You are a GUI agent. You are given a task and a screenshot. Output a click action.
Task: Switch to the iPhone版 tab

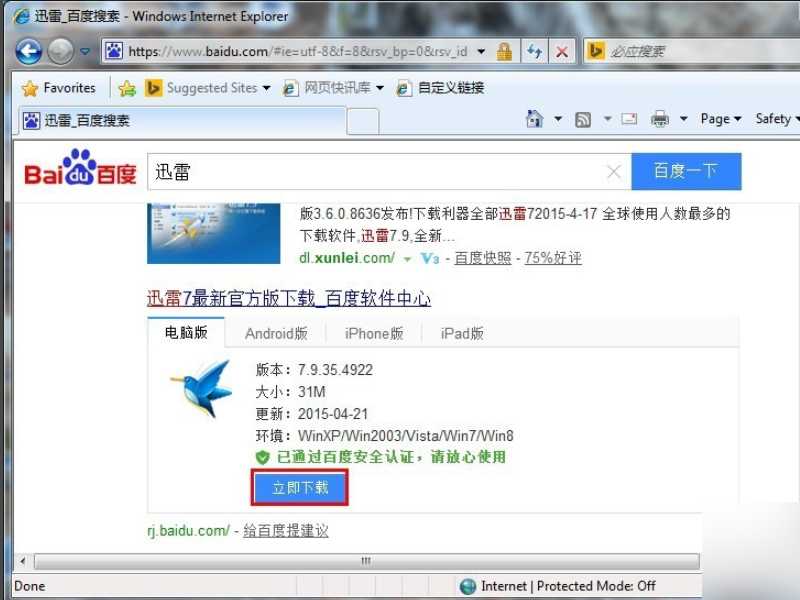(374, 334)
